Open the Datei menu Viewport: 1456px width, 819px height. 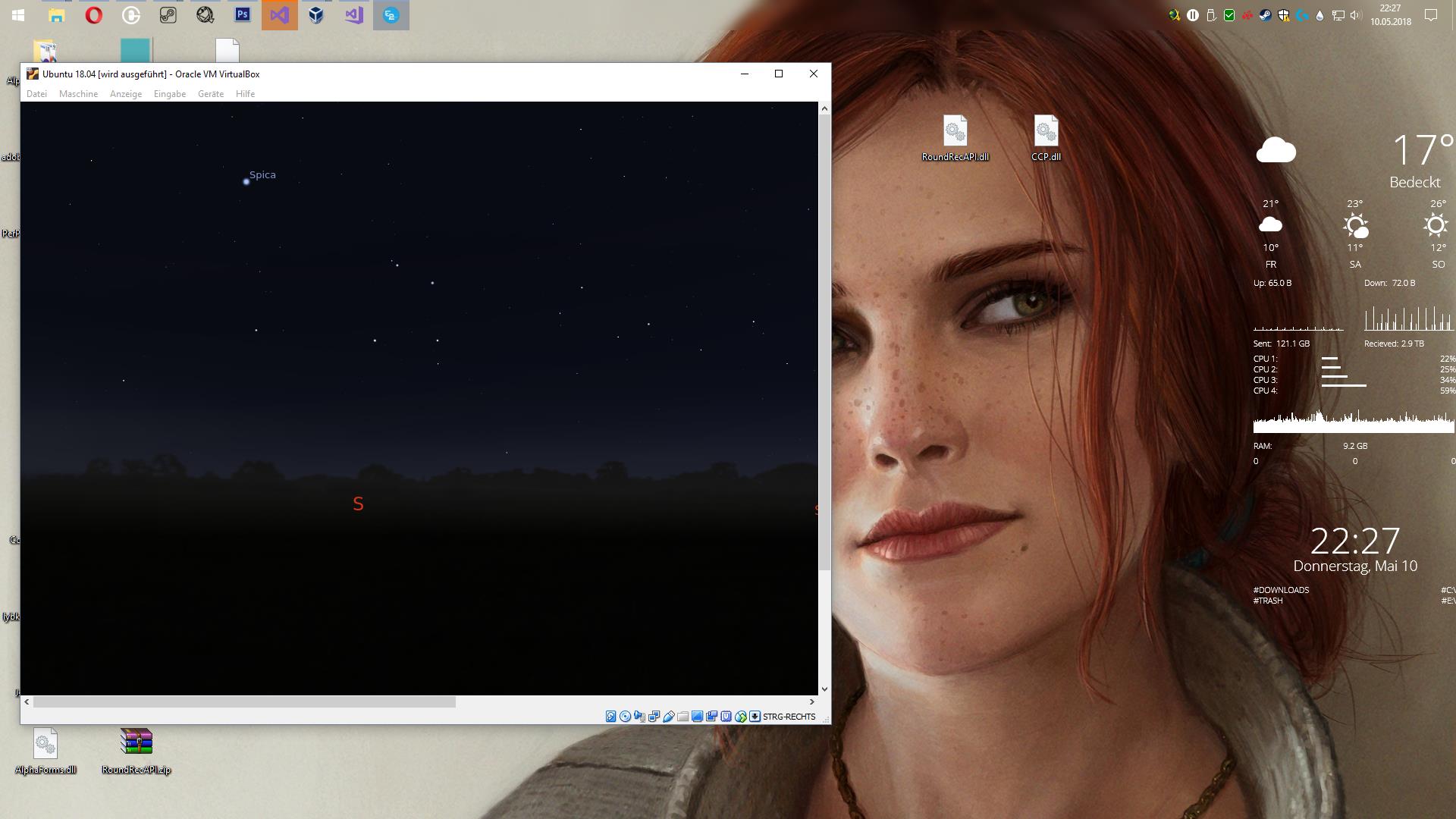[x=36, y=94]
